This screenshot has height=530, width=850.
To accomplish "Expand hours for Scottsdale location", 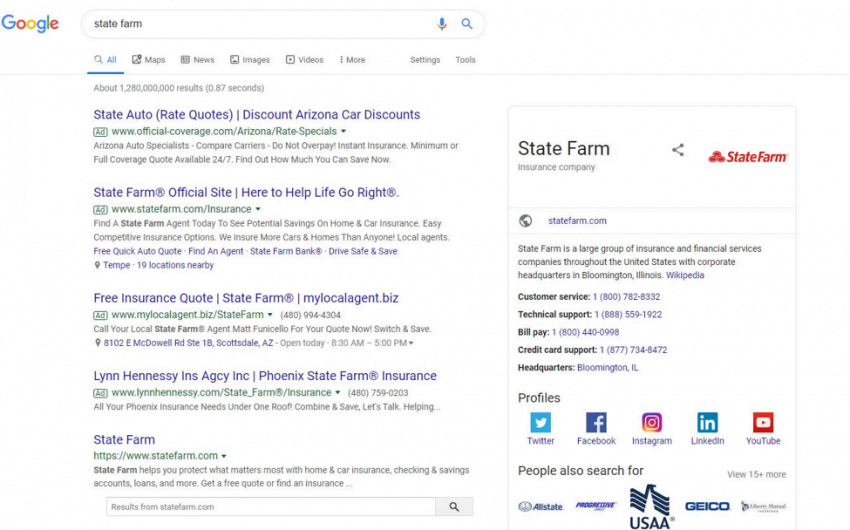I will coord(411,344).
